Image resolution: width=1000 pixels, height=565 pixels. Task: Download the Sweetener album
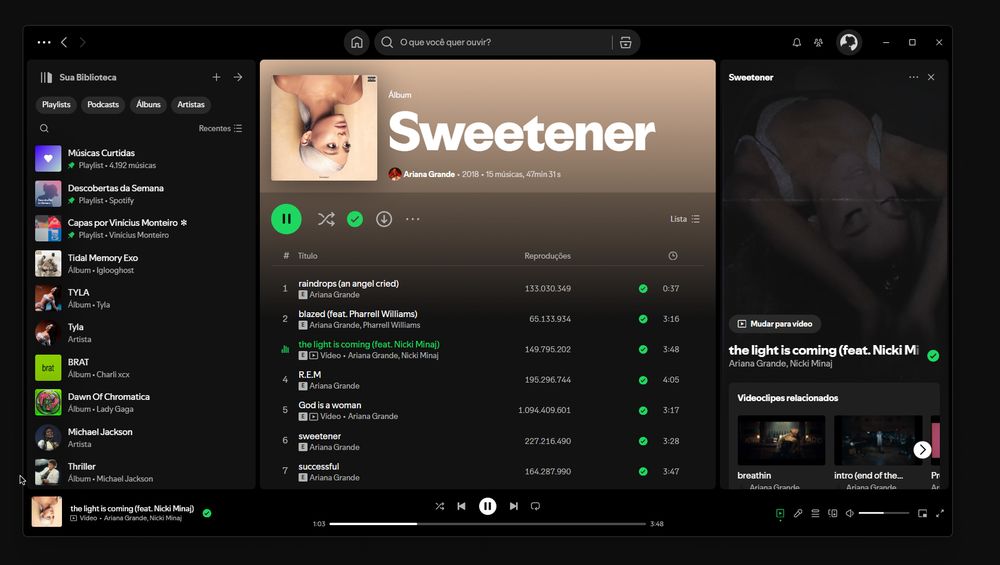tap(384, 219)
